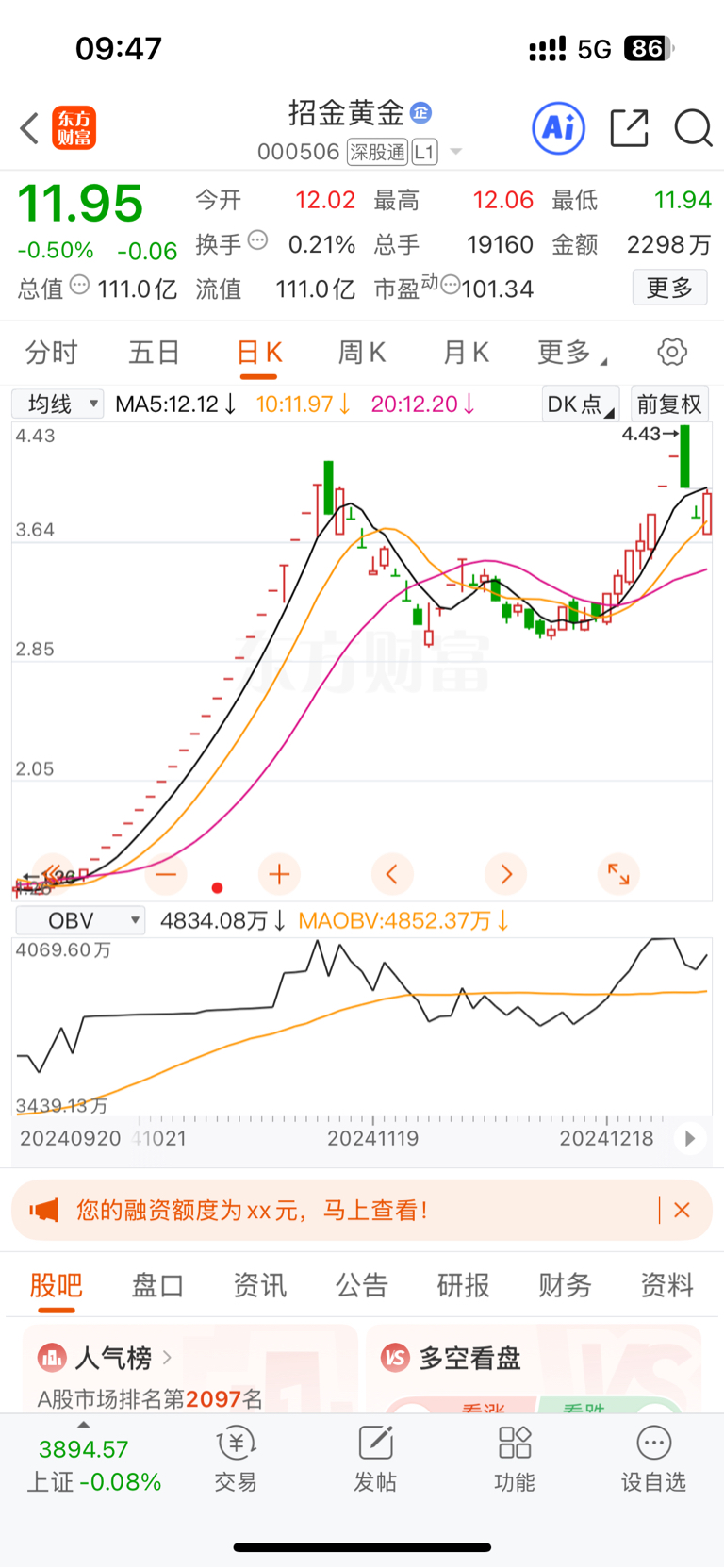Open 发帖 in bottom bar
724x1568 pixels.
click(375, 1460)
